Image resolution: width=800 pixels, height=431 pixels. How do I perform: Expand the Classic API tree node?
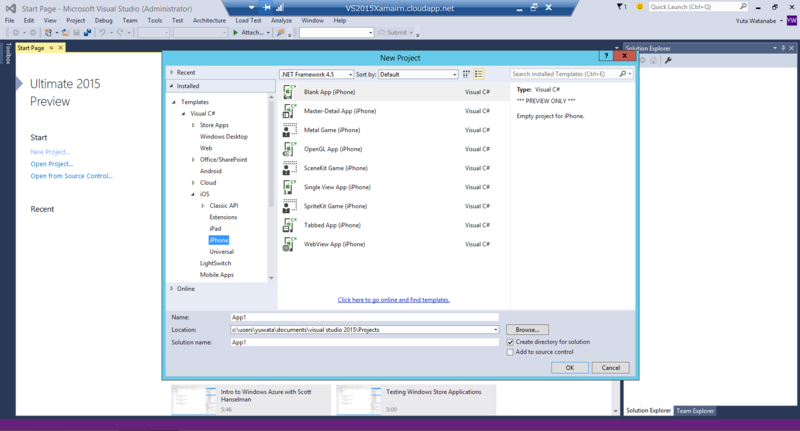(x=203, y=206)
